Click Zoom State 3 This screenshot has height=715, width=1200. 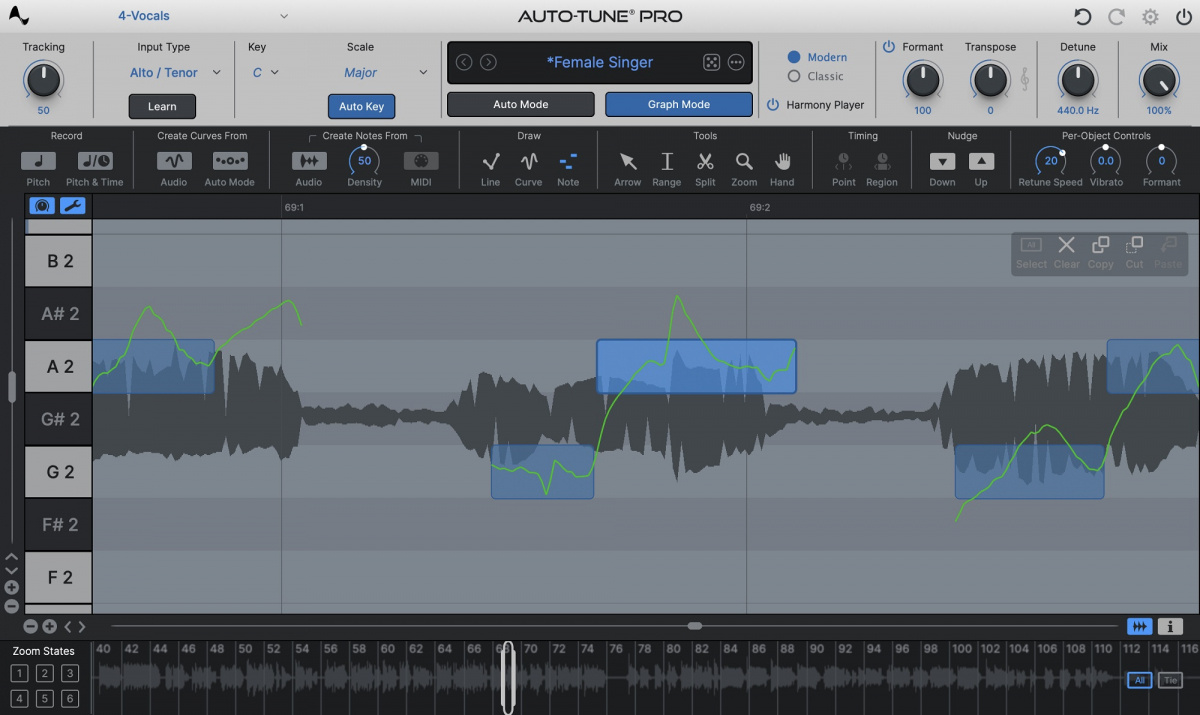[69, 673]
